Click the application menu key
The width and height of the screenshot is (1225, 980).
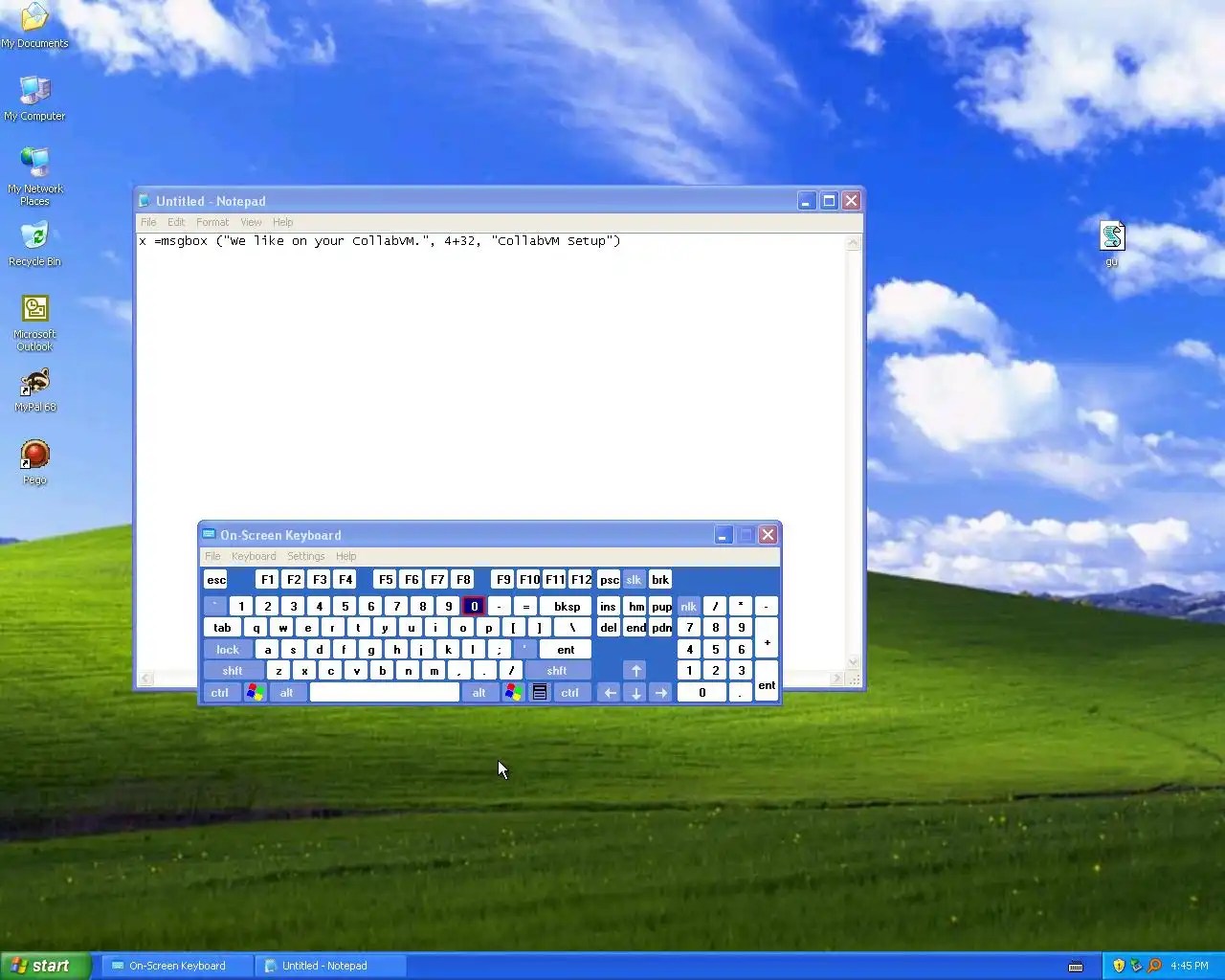540,692
